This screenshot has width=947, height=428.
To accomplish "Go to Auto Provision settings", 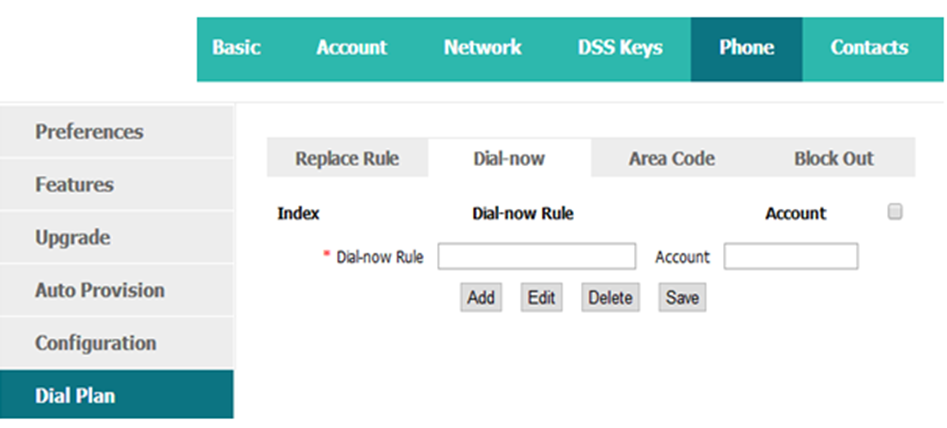I will coord(117,290).
